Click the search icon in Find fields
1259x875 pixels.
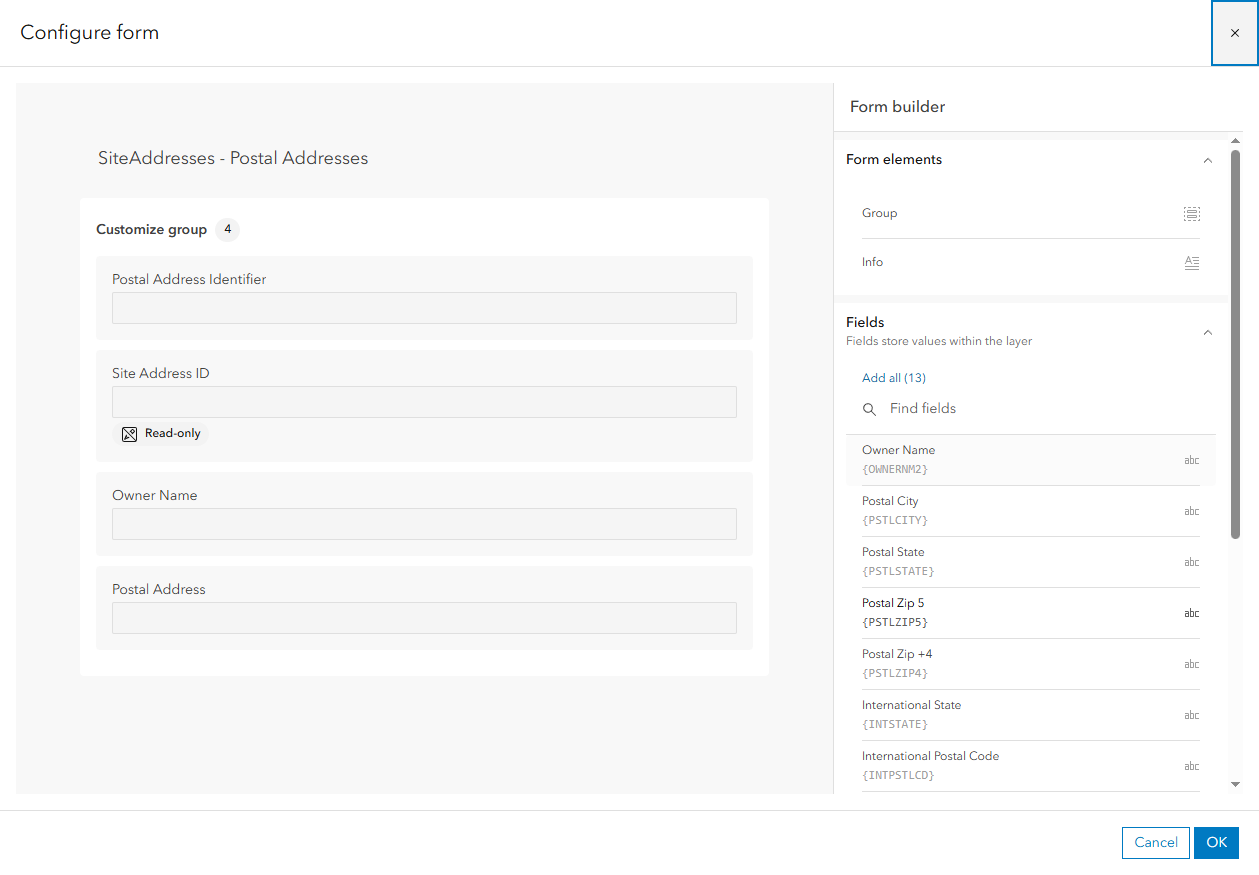point(869,408)
